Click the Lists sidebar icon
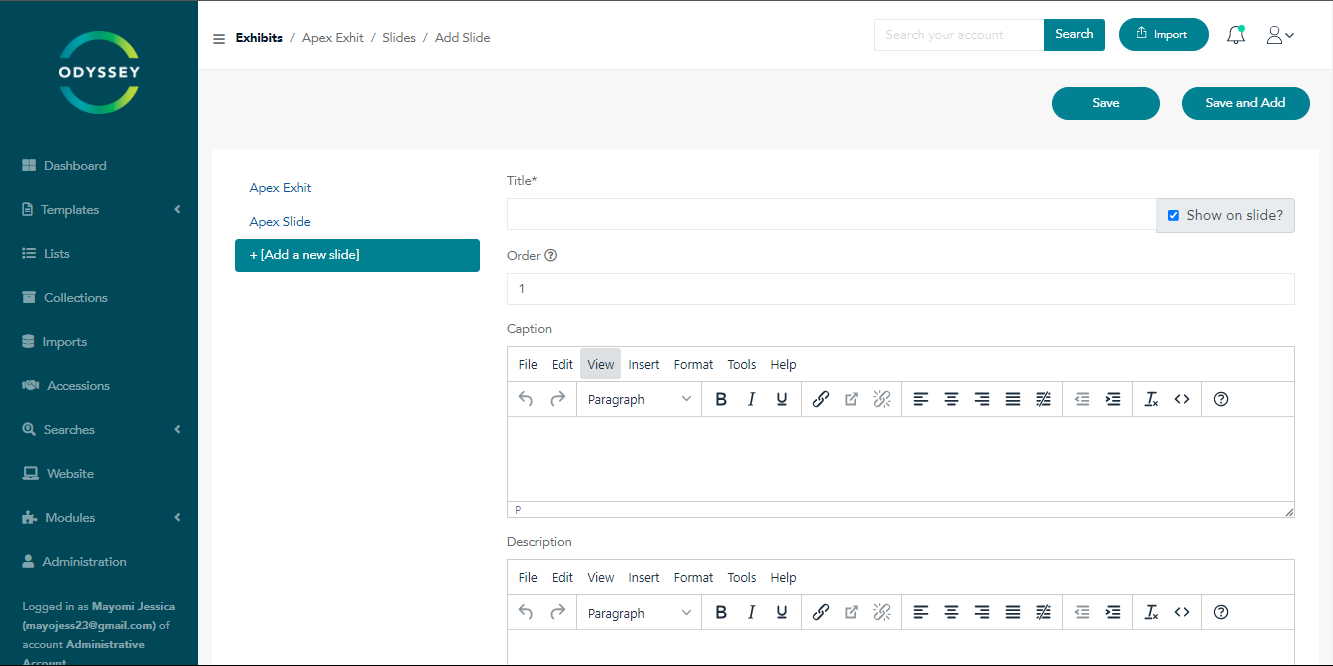 tap(29, 254)
